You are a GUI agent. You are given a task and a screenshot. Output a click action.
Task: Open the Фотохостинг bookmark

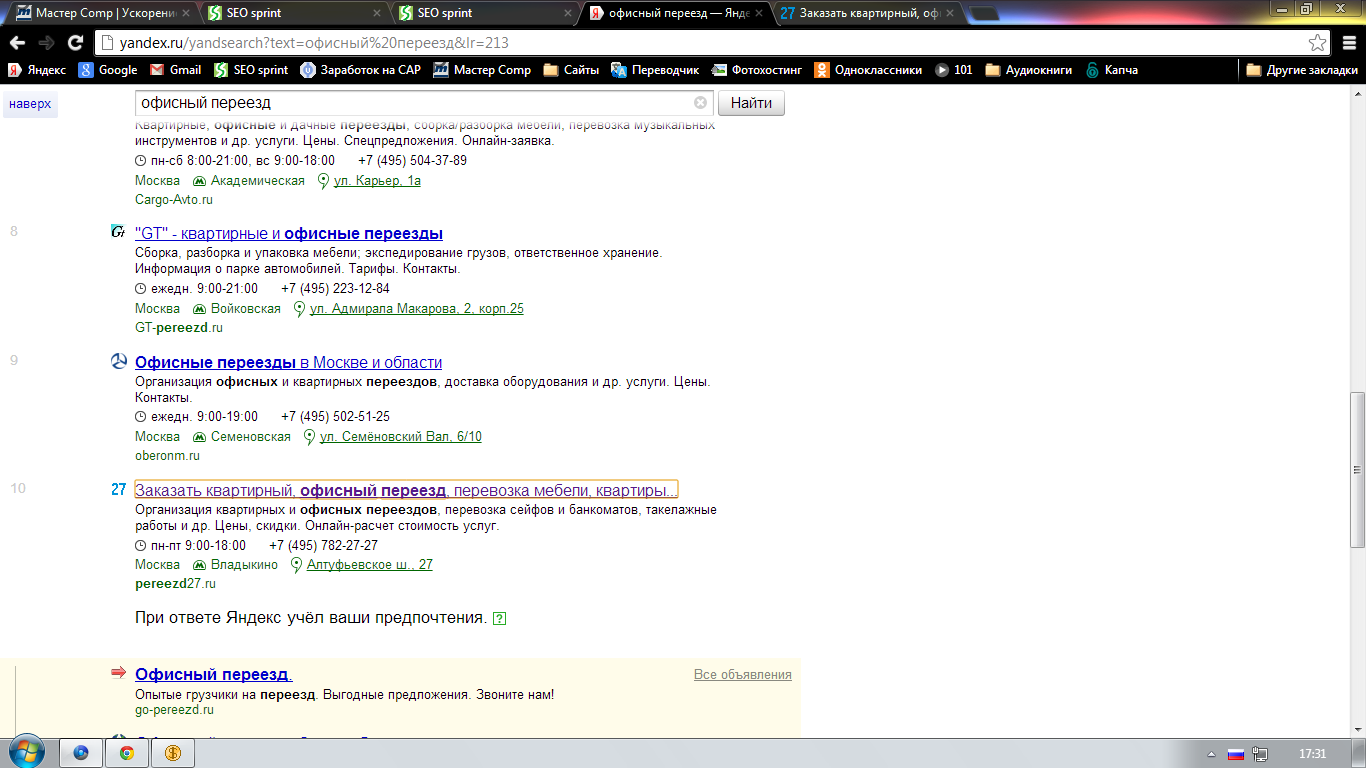pos(757,70)
